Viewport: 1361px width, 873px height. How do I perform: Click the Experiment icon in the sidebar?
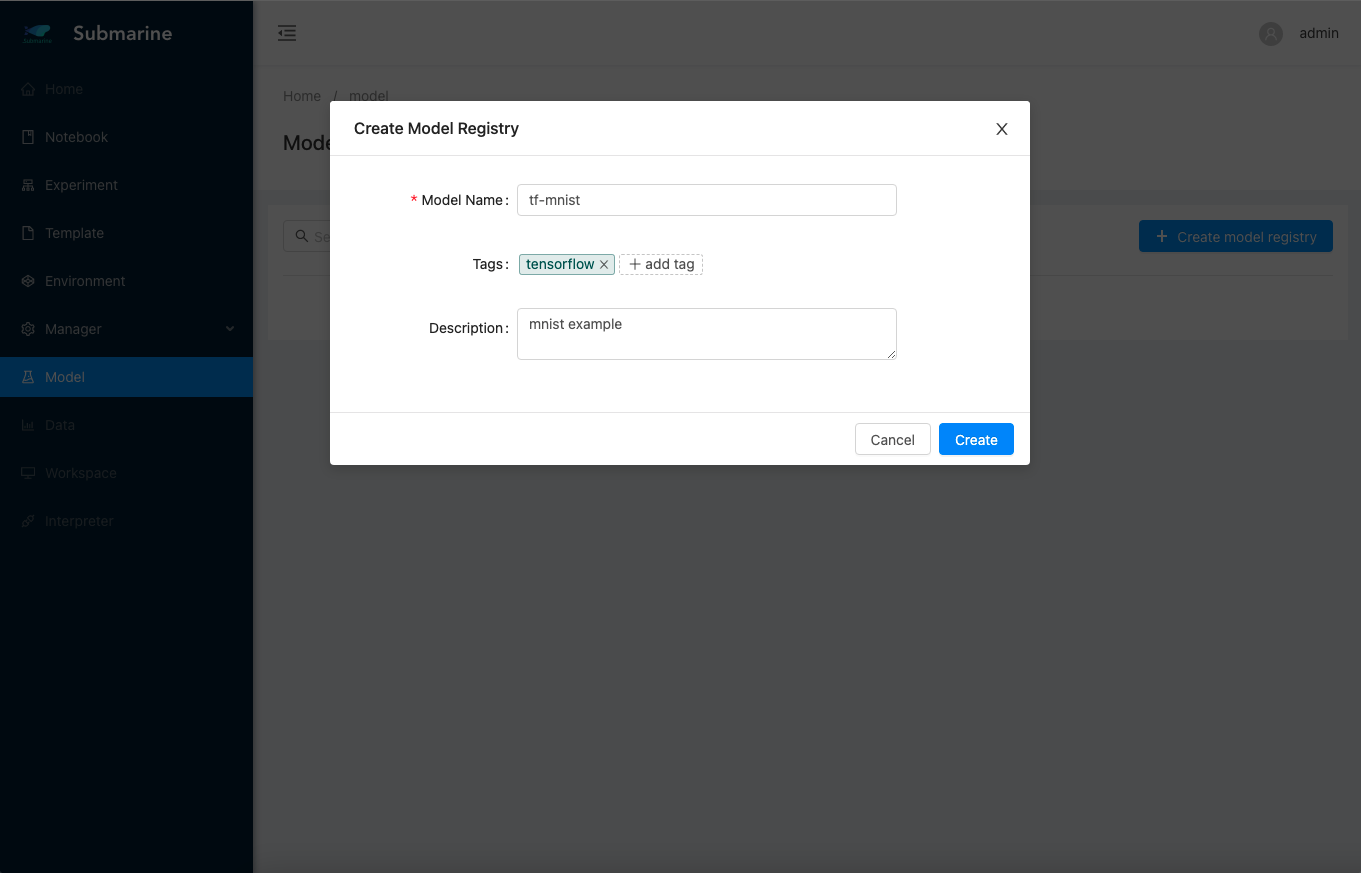click(28, 185)
